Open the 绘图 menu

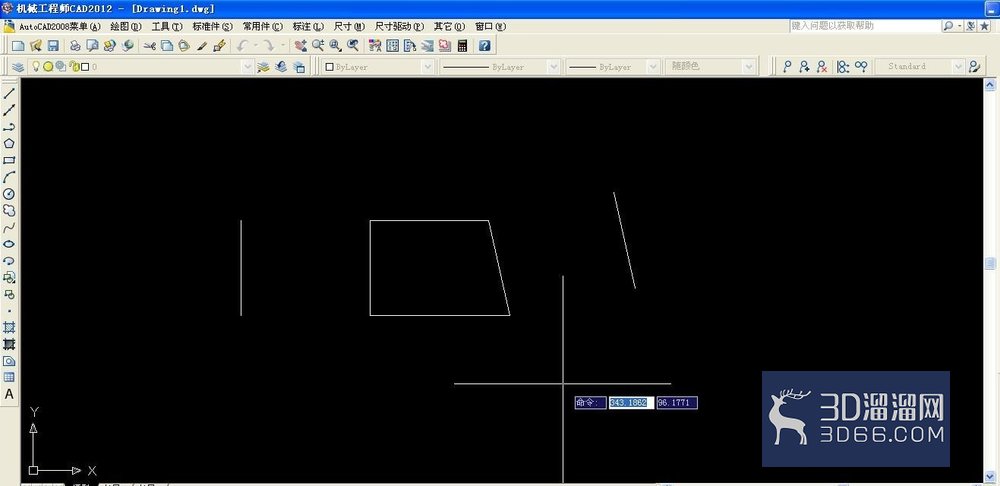(126, 26)
